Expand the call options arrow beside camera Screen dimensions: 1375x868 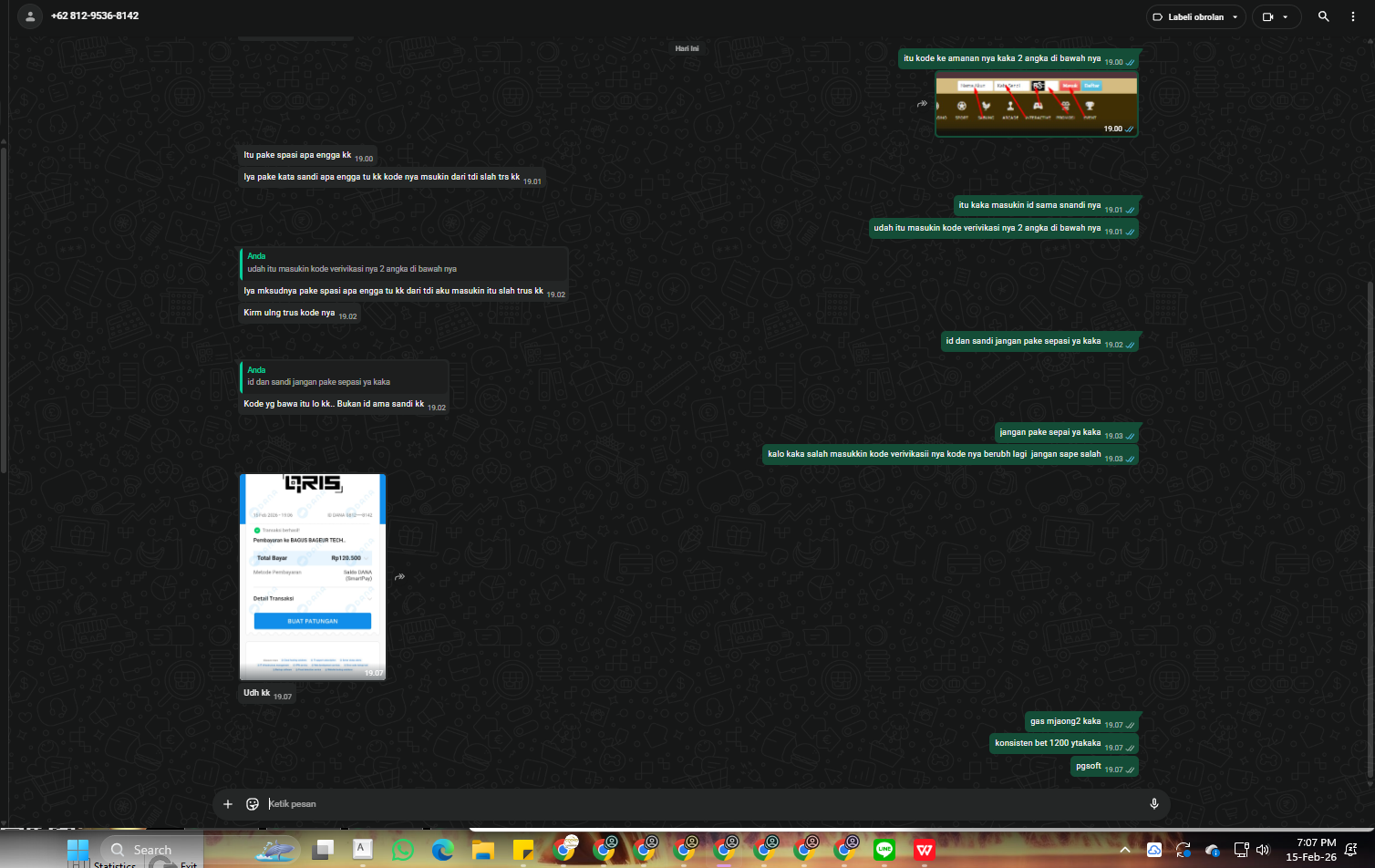coord(1286,17)
